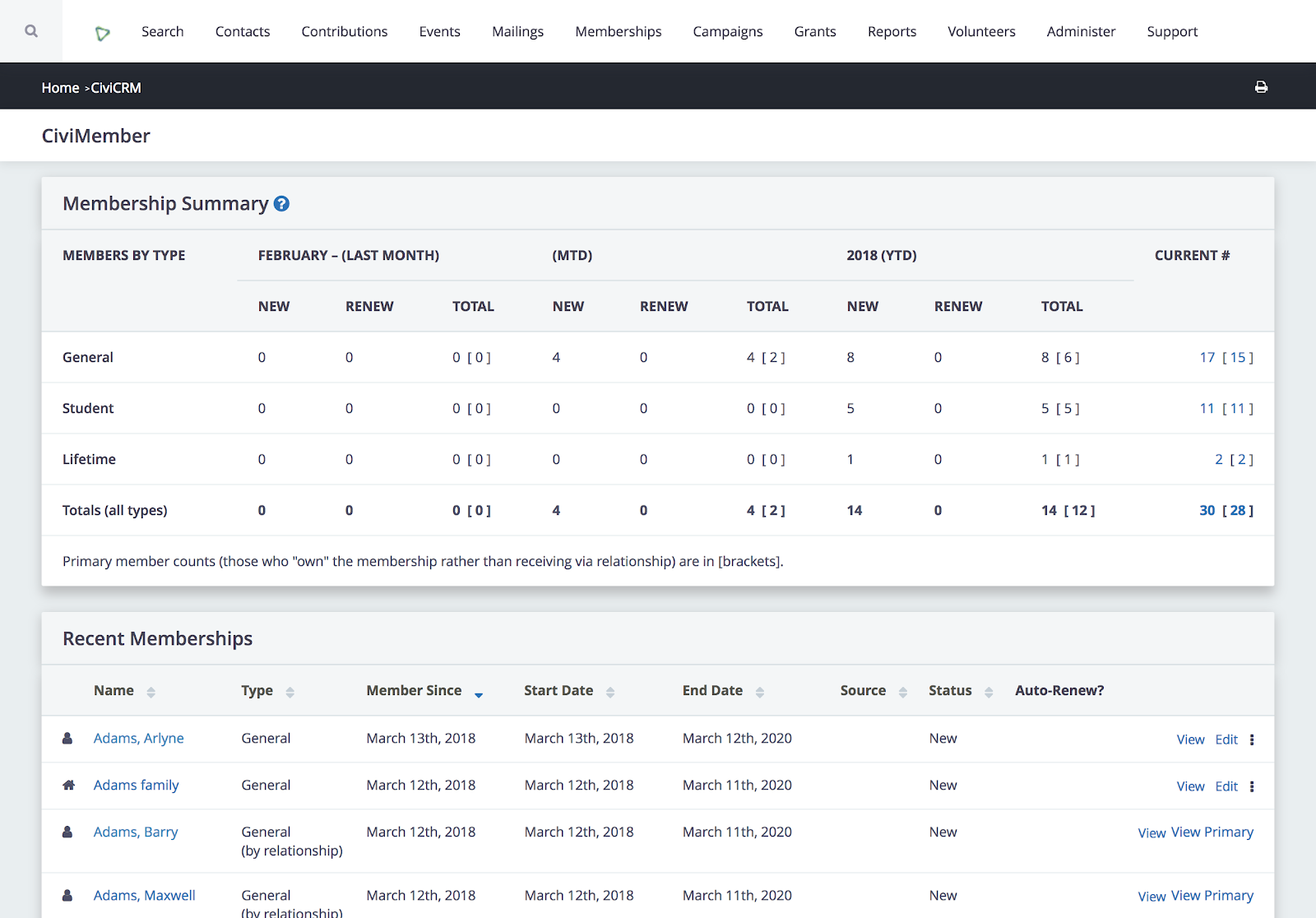Open Lifetime YTD total 1 link

[x=1045, y=460]
